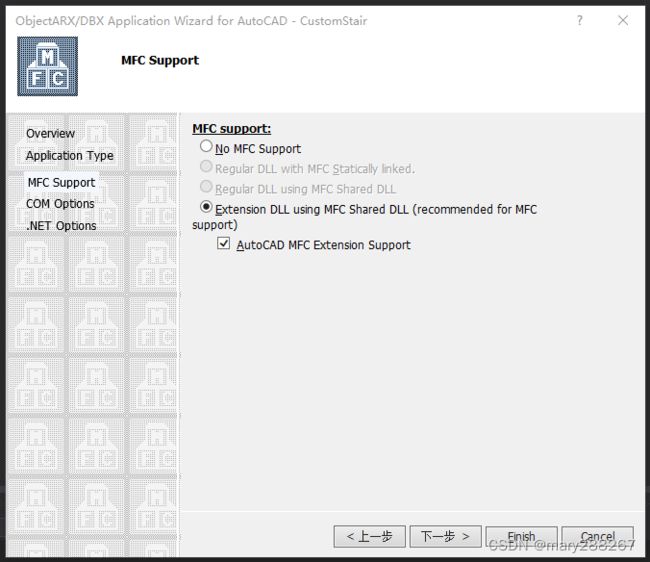Click the help question mark icon
Screen dimensions: 650x562
(580, 20)
